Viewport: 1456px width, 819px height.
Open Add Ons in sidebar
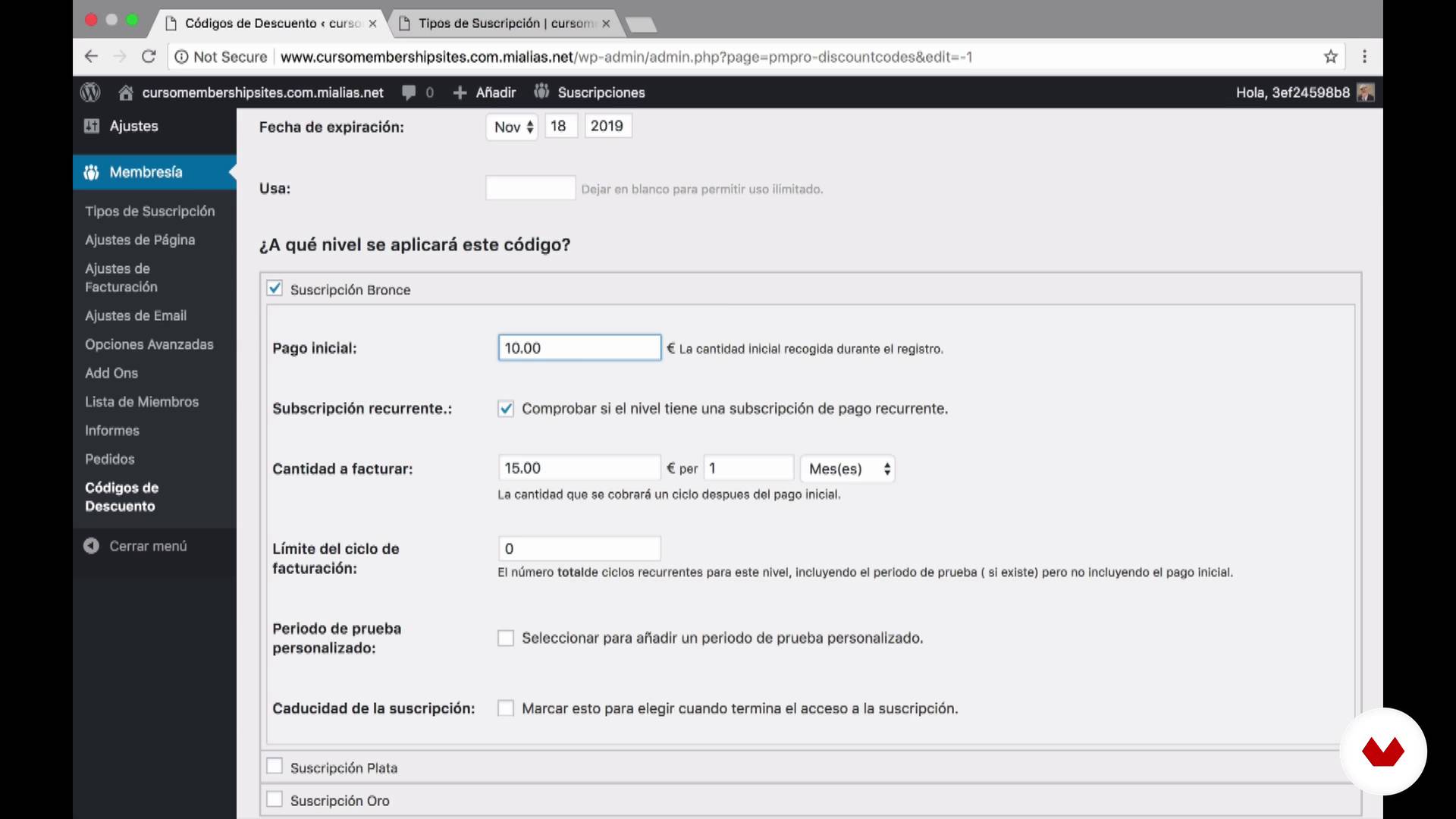tap(111, 373)
